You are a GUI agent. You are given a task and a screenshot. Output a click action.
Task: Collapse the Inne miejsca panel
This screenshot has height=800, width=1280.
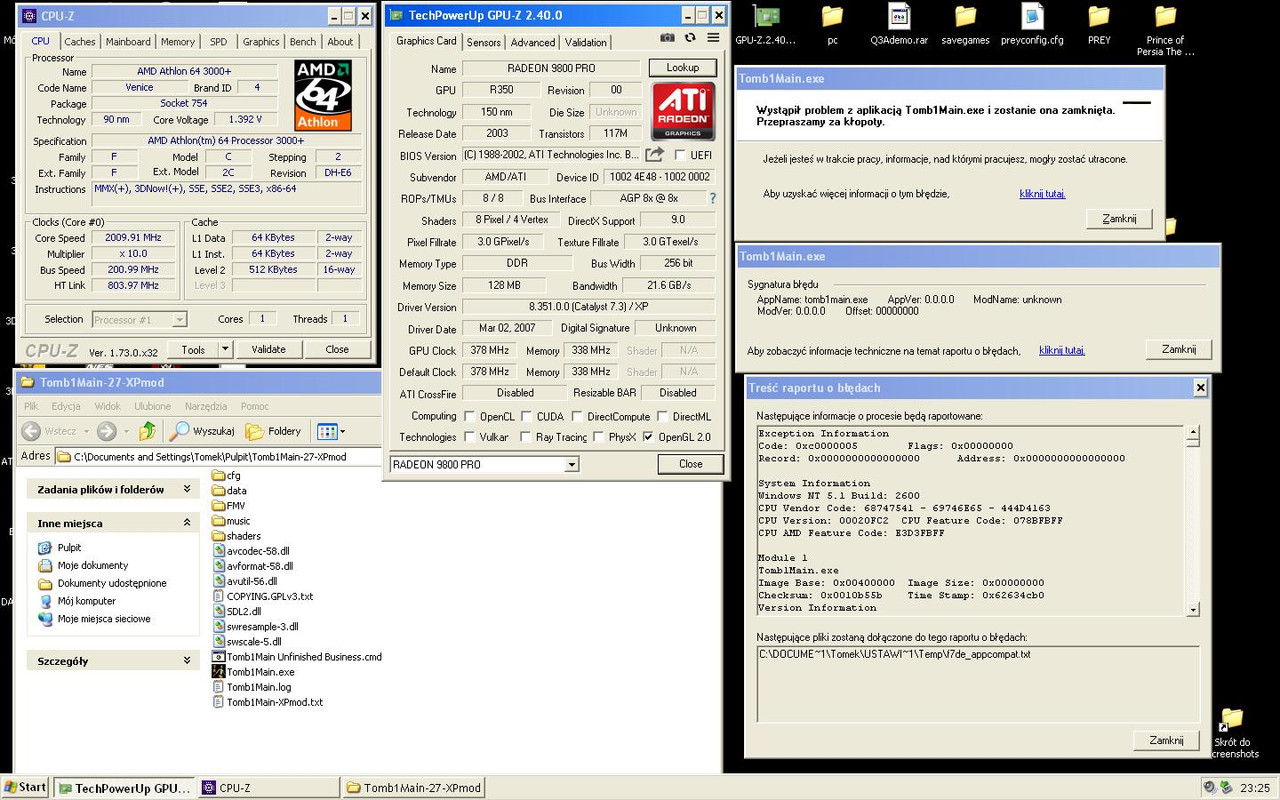click(186, 523)
